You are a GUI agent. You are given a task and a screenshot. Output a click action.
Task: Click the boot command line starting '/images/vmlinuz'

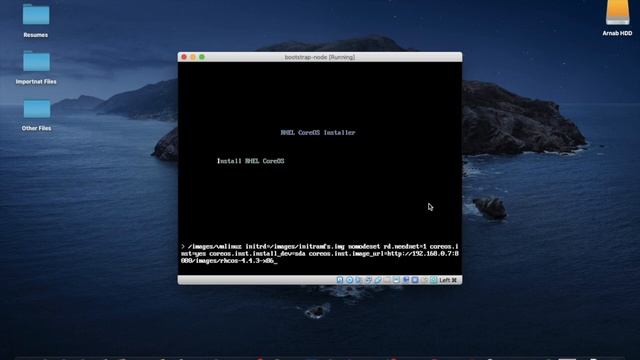pyautogui.click(x=320, y=253)
